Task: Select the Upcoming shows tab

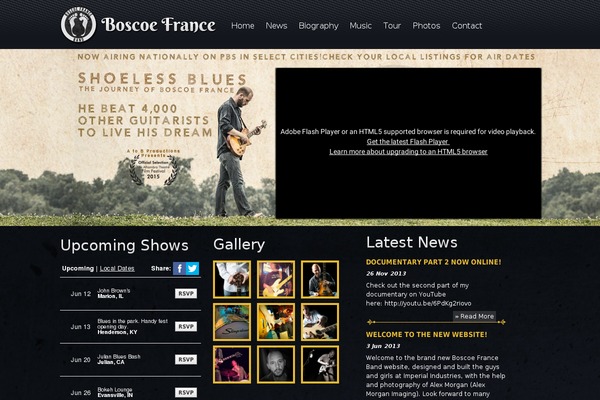Action: coord(78,268)
